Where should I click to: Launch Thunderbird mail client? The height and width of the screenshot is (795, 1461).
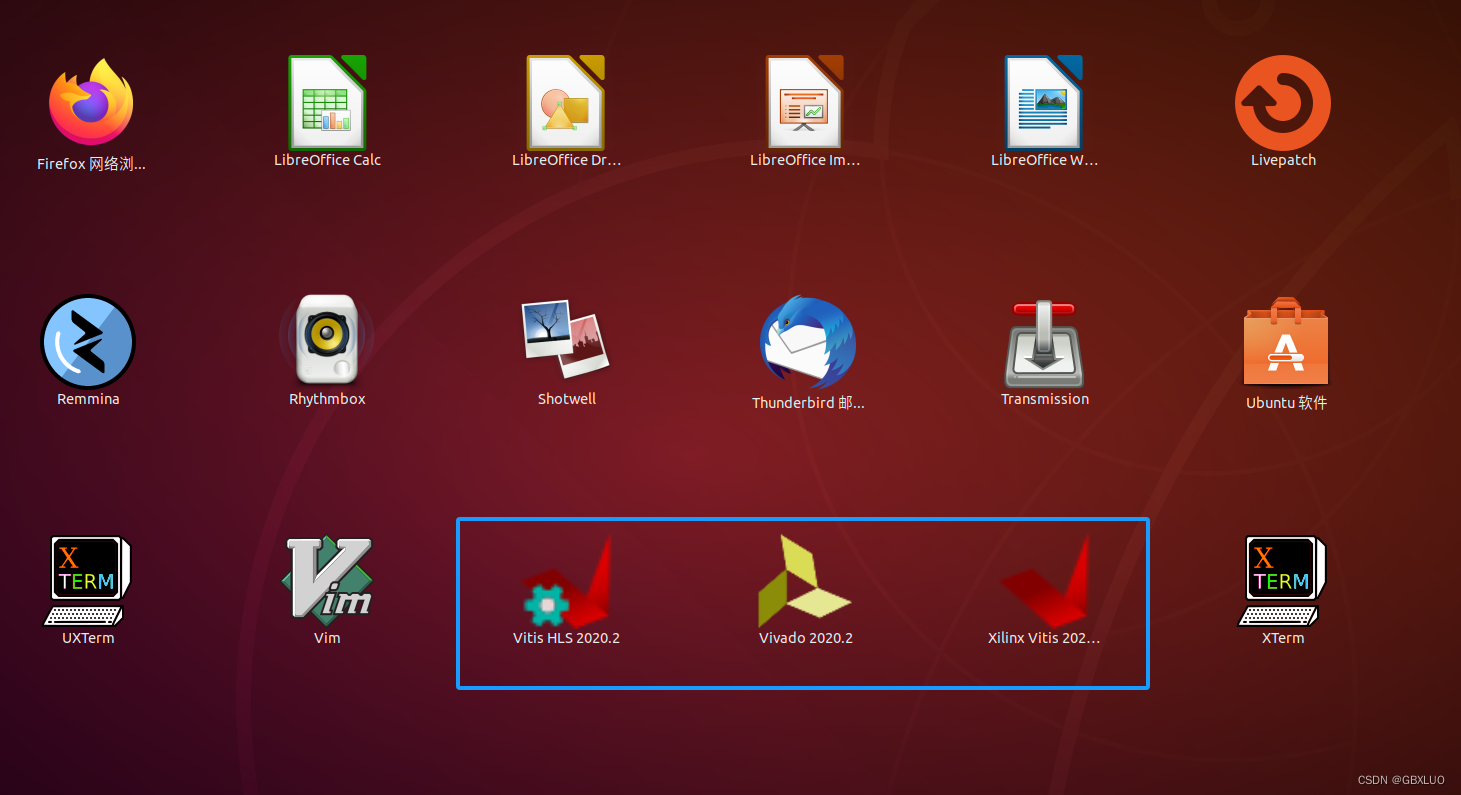coord(805,341)
